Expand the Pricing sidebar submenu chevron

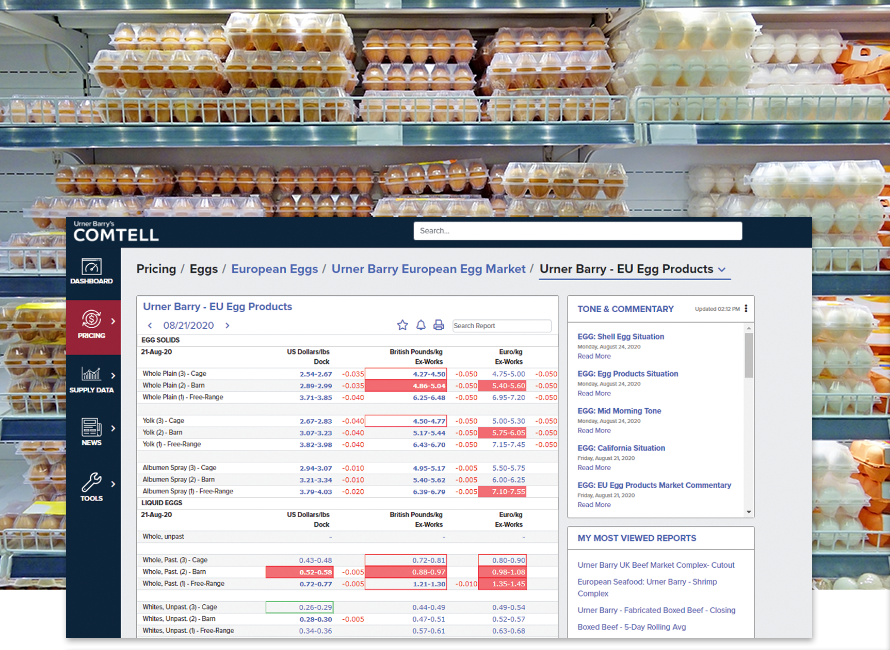click(113, 321)
